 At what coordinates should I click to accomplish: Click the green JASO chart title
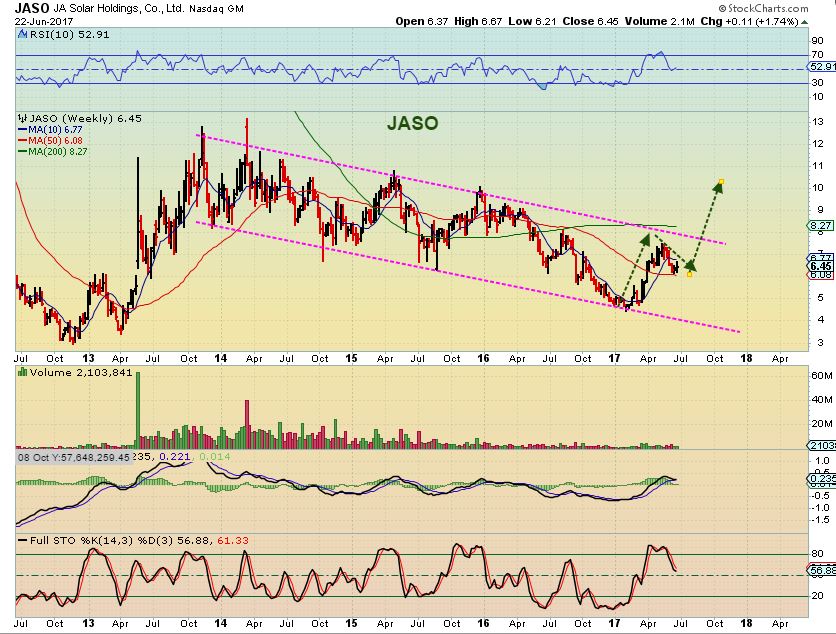coord(413,123)
